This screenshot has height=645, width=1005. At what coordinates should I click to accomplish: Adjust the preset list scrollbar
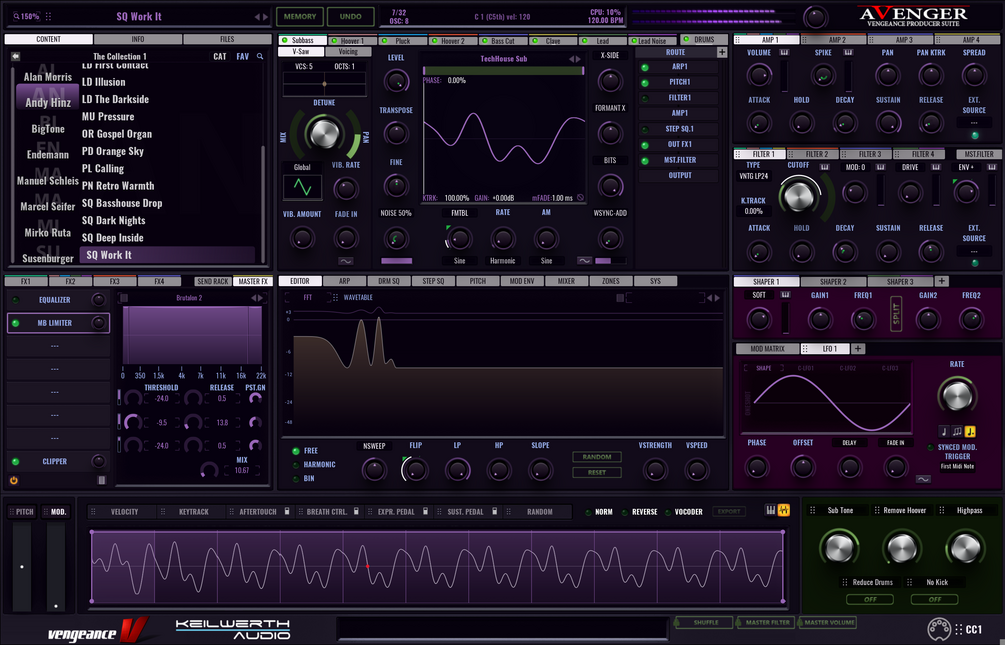pos(263,204)
